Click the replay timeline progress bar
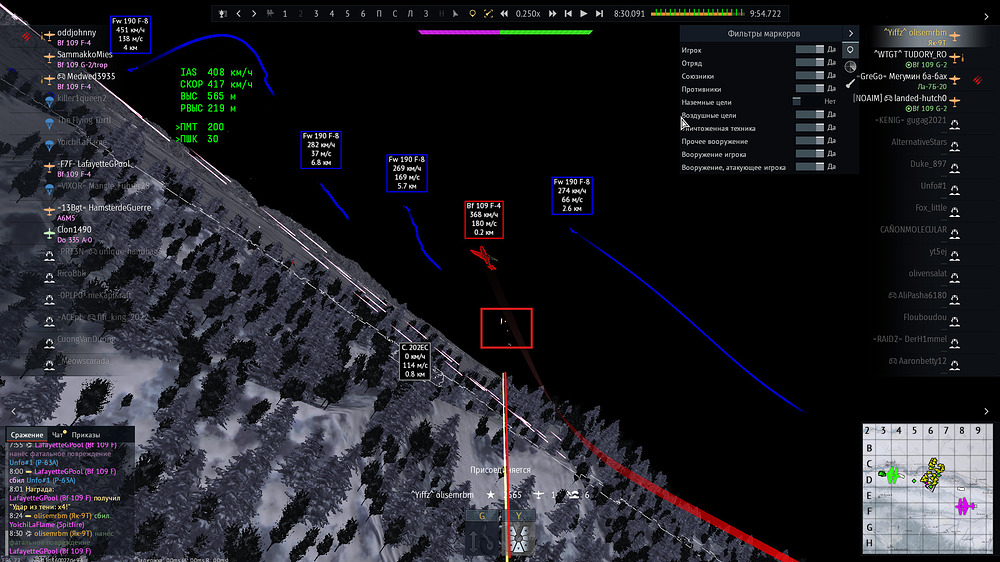 point(698,13)
